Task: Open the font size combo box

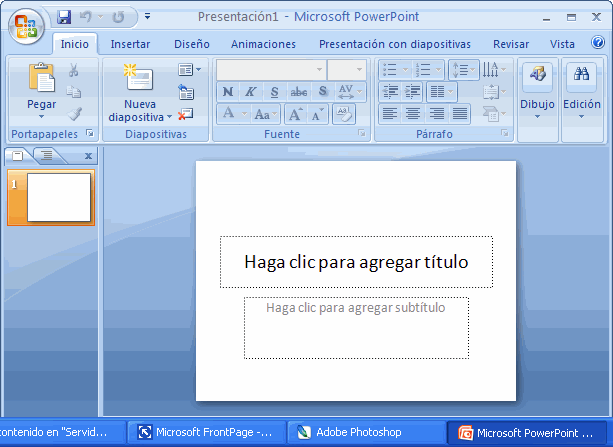Action: [346, 70]
